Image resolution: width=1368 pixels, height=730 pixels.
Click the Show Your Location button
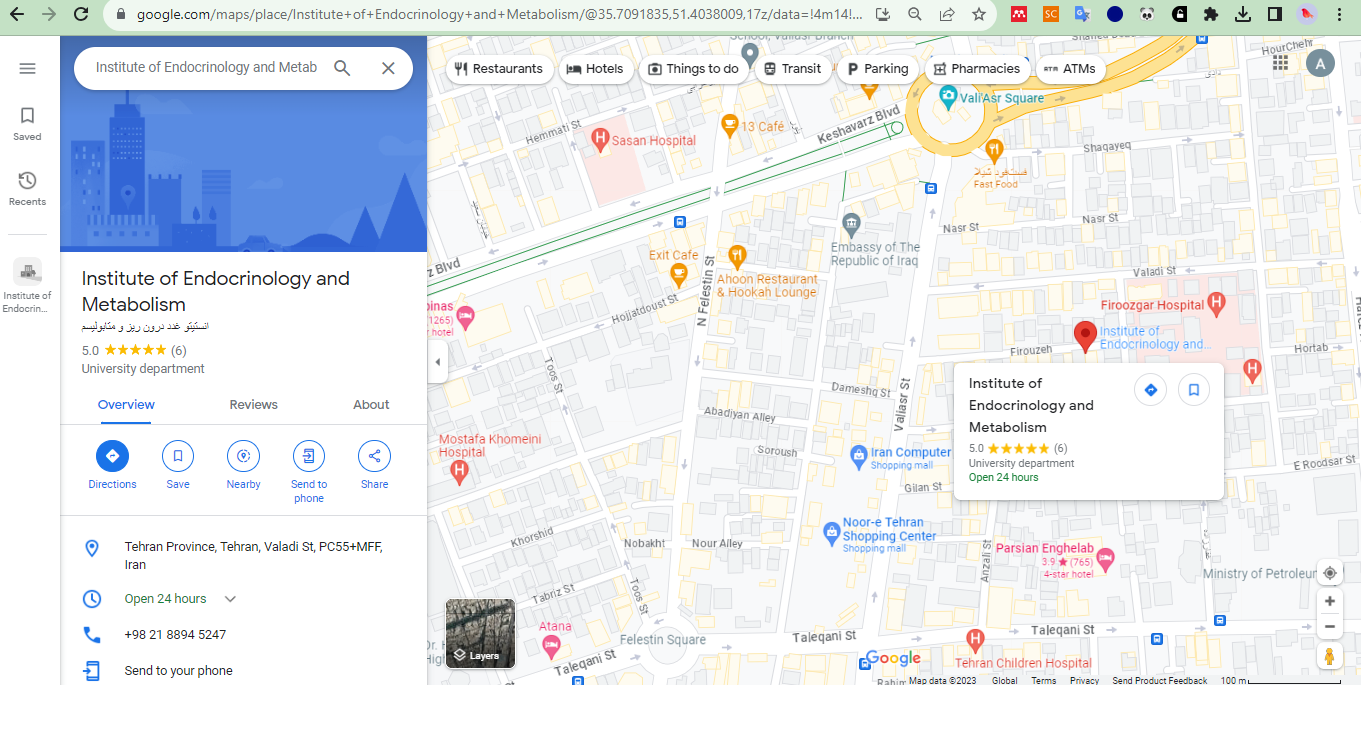(x=1330, y=573)
